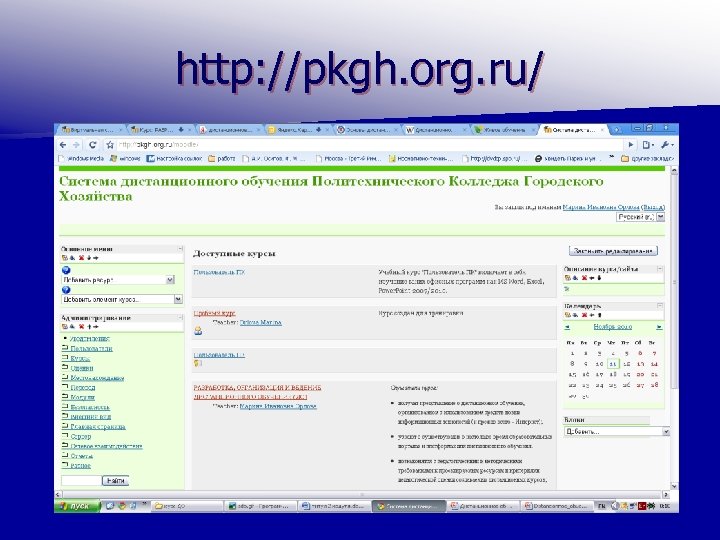Open the wrench settings menu icon
Screen dimensions: 720x540
[667, 145]
